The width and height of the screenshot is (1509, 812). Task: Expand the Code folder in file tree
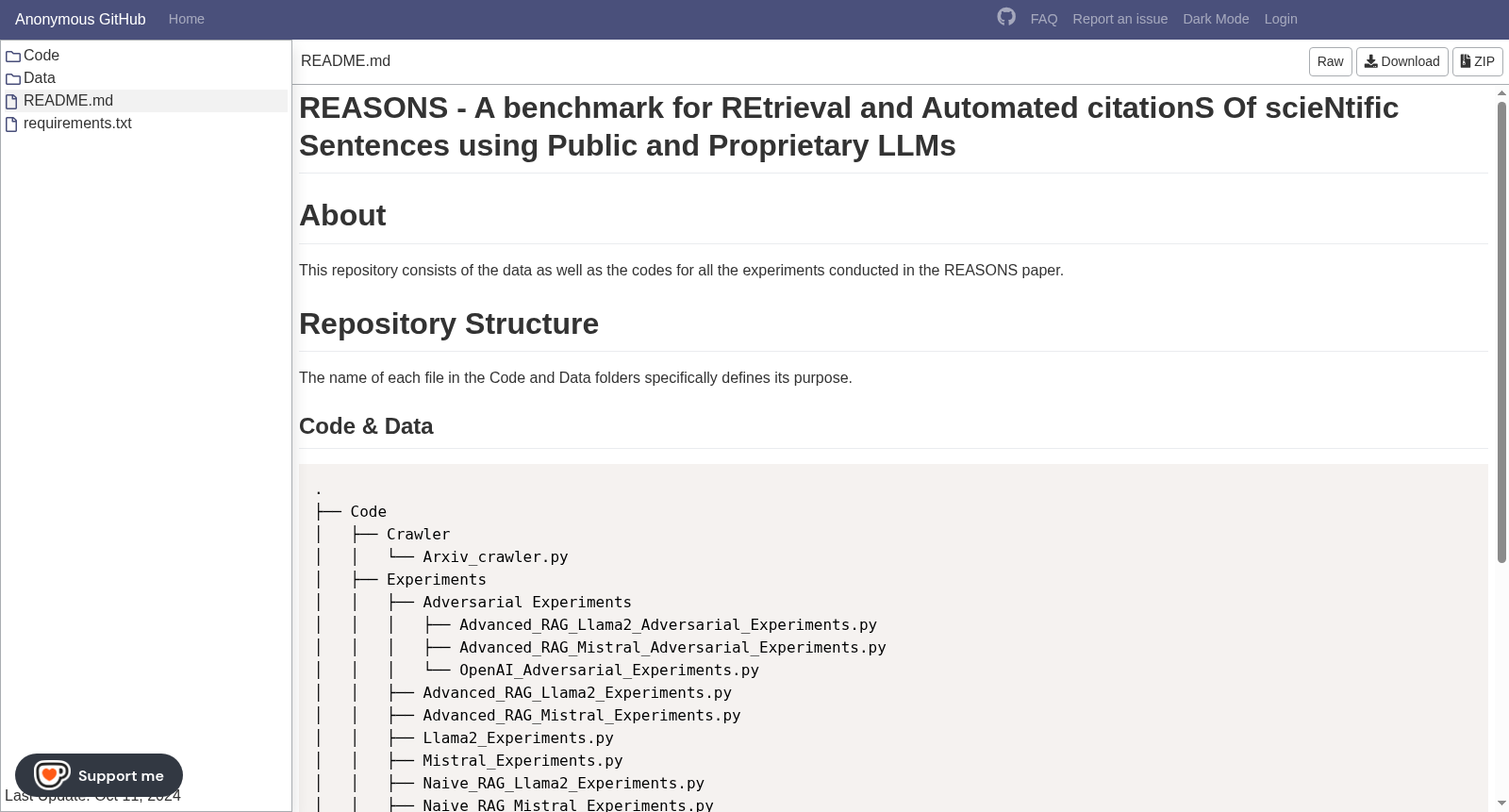41,56
